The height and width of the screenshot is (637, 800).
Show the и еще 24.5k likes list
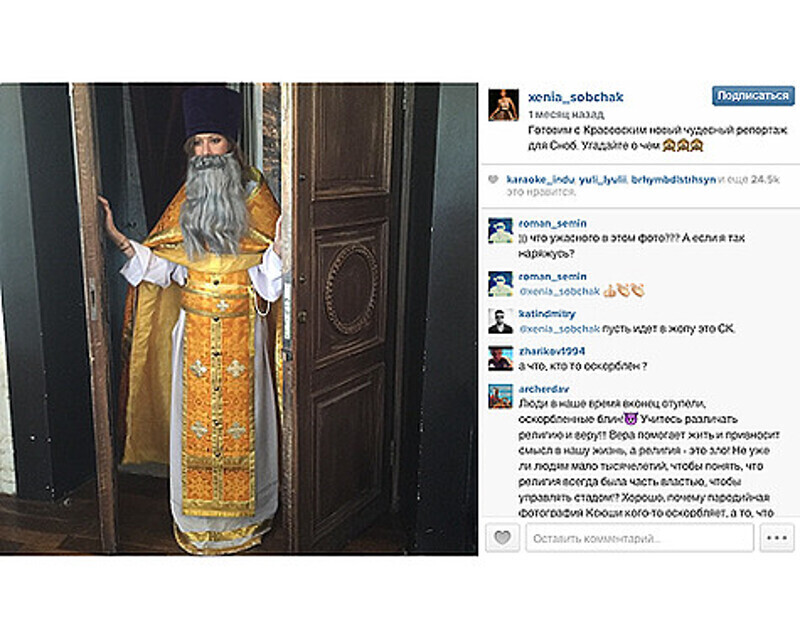[749, 180]
